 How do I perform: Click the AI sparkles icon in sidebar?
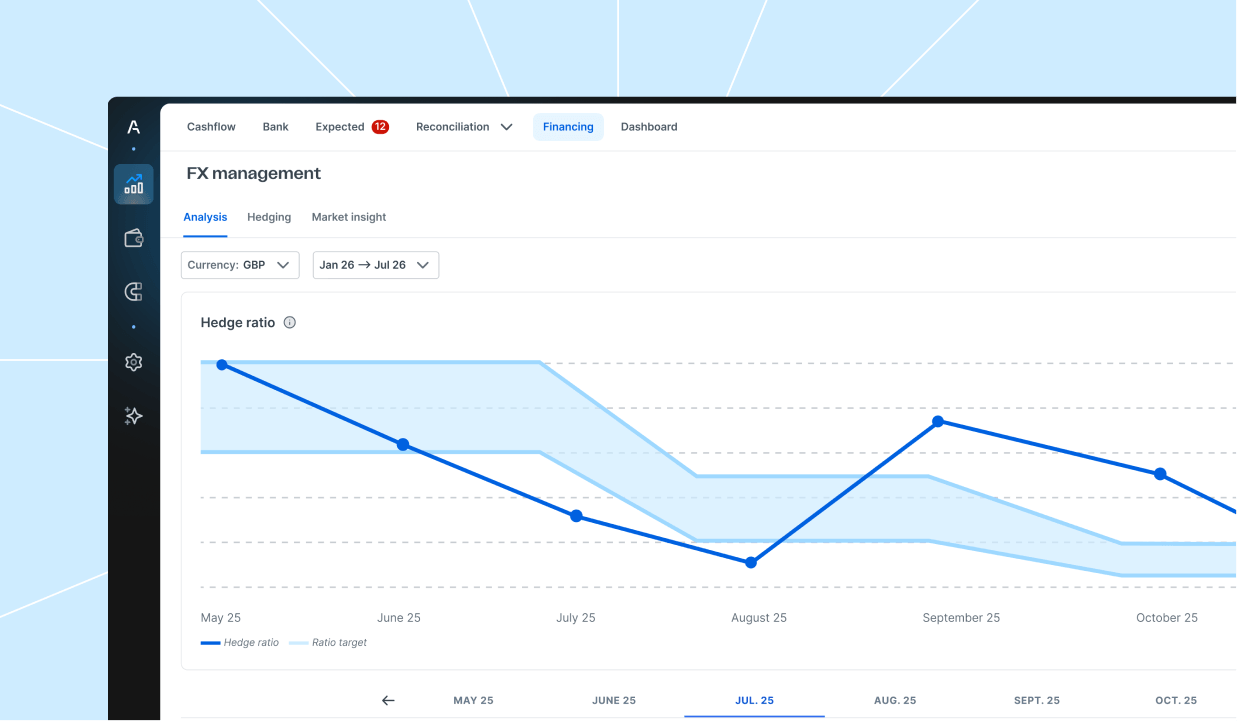tap(134, 416)
